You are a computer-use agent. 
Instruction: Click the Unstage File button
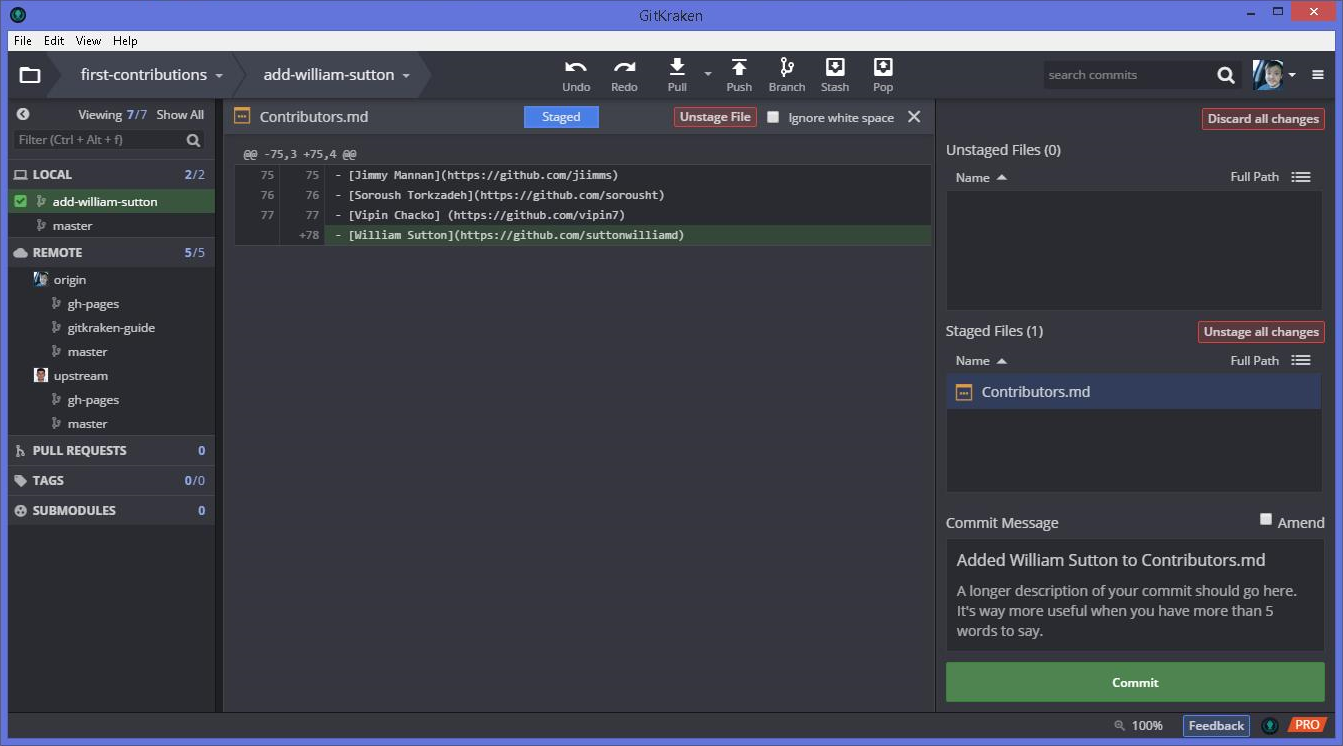(715, 117)
